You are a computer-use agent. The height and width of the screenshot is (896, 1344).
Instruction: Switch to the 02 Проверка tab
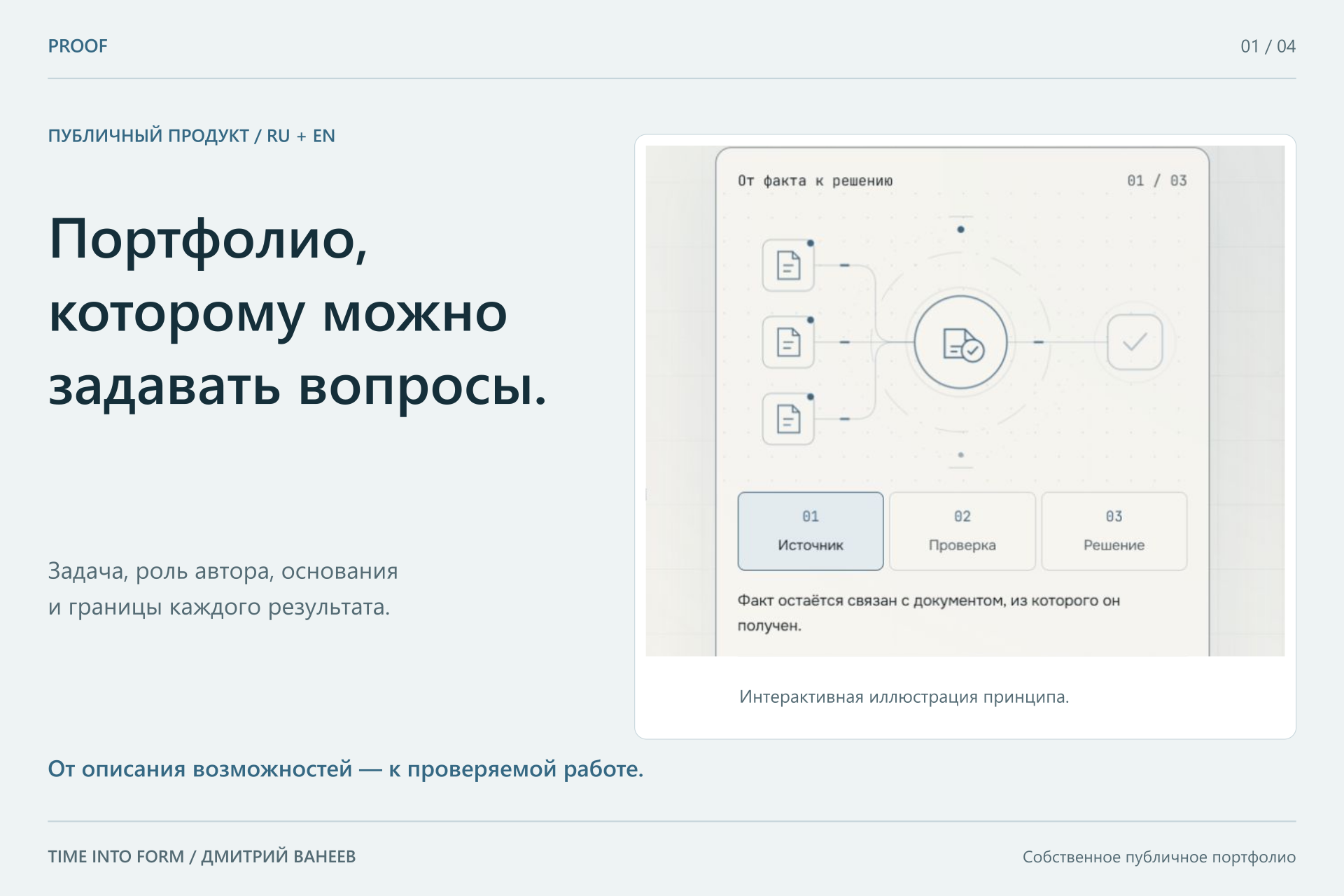click(x=962, y=531)
